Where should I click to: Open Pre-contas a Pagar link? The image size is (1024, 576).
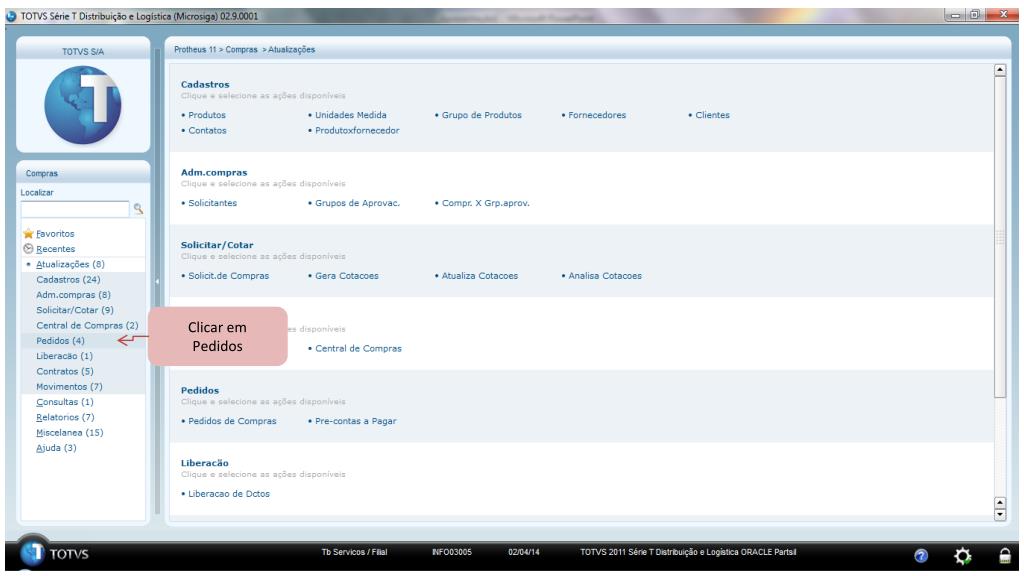tap(355, 421)
